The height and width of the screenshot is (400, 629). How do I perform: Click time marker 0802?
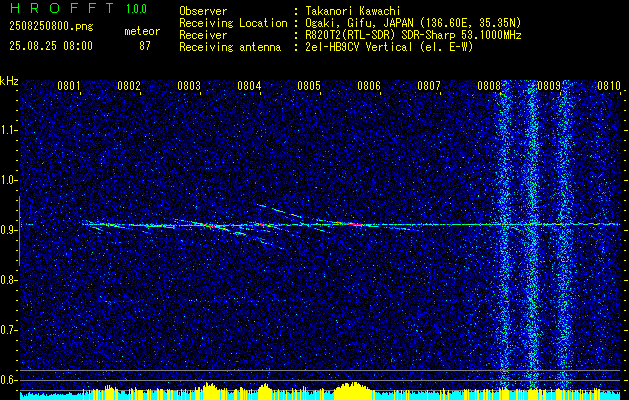(129, 86)
